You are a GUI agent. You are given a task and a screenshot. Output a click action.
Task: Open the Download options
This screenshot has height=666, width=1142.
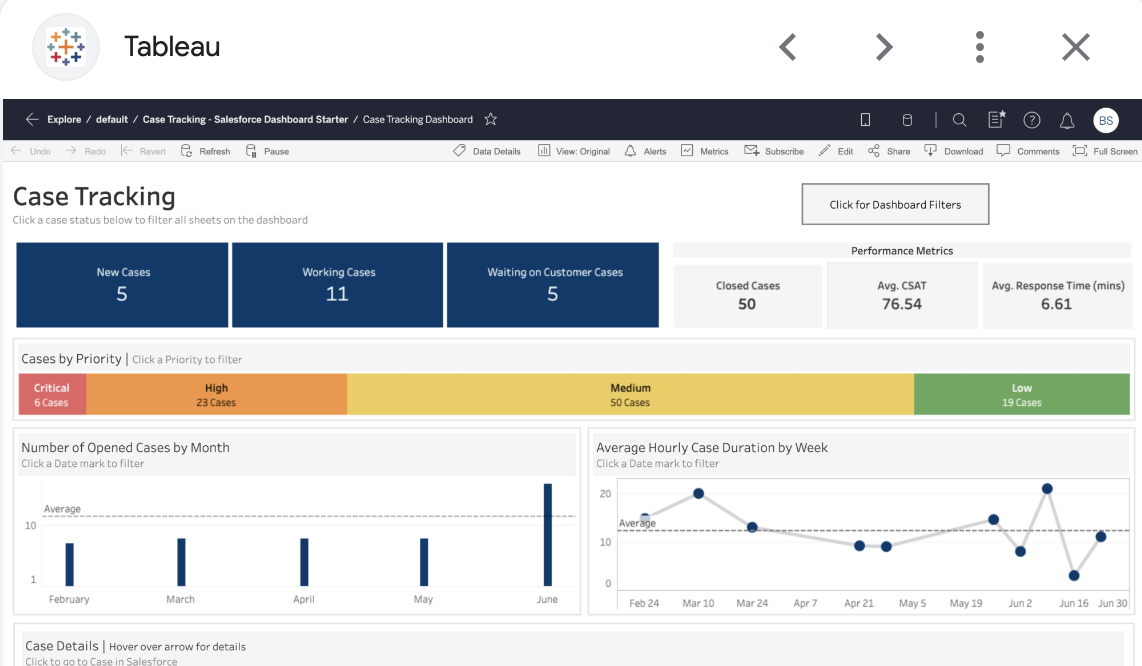tap(953, 151)
